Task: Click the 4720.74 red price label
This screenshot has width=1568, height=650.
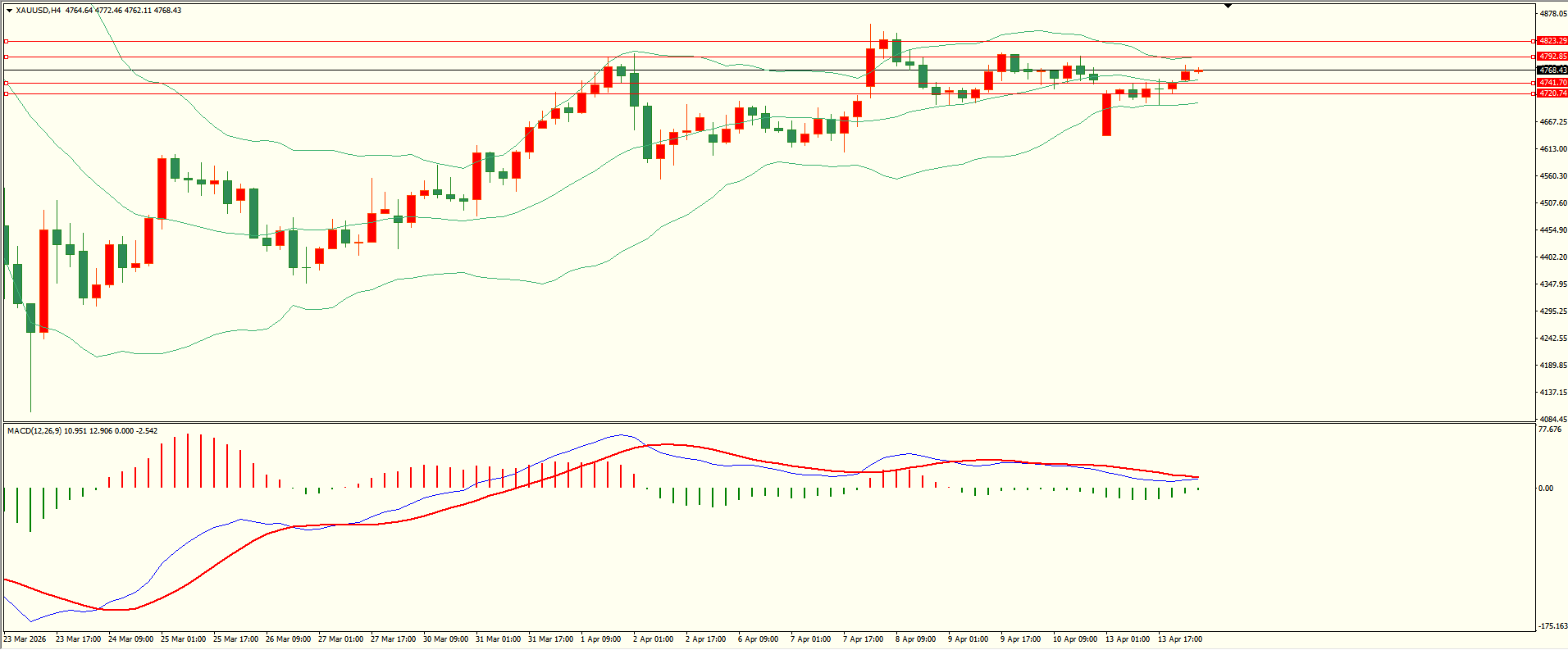Action: pyautogui.click(x=1552, y=93)
